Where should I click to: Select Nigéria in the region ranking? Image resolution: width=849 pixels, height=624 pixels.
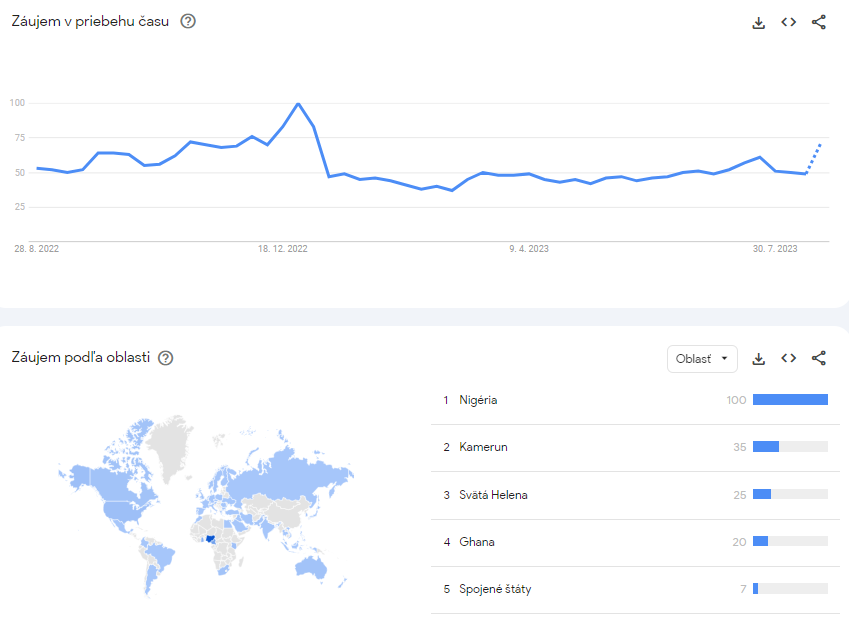click(478, 400)
